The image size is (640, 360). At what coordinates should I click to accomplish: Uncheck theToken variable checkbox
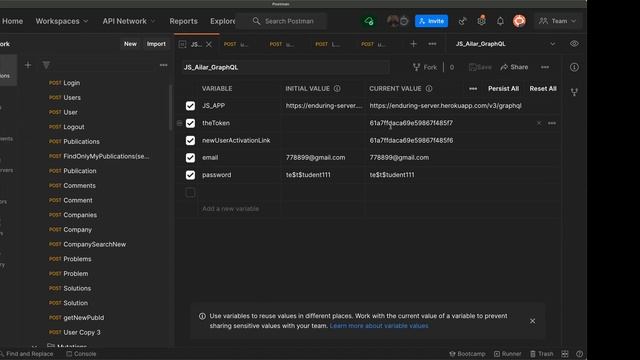(x=190, y=123)
